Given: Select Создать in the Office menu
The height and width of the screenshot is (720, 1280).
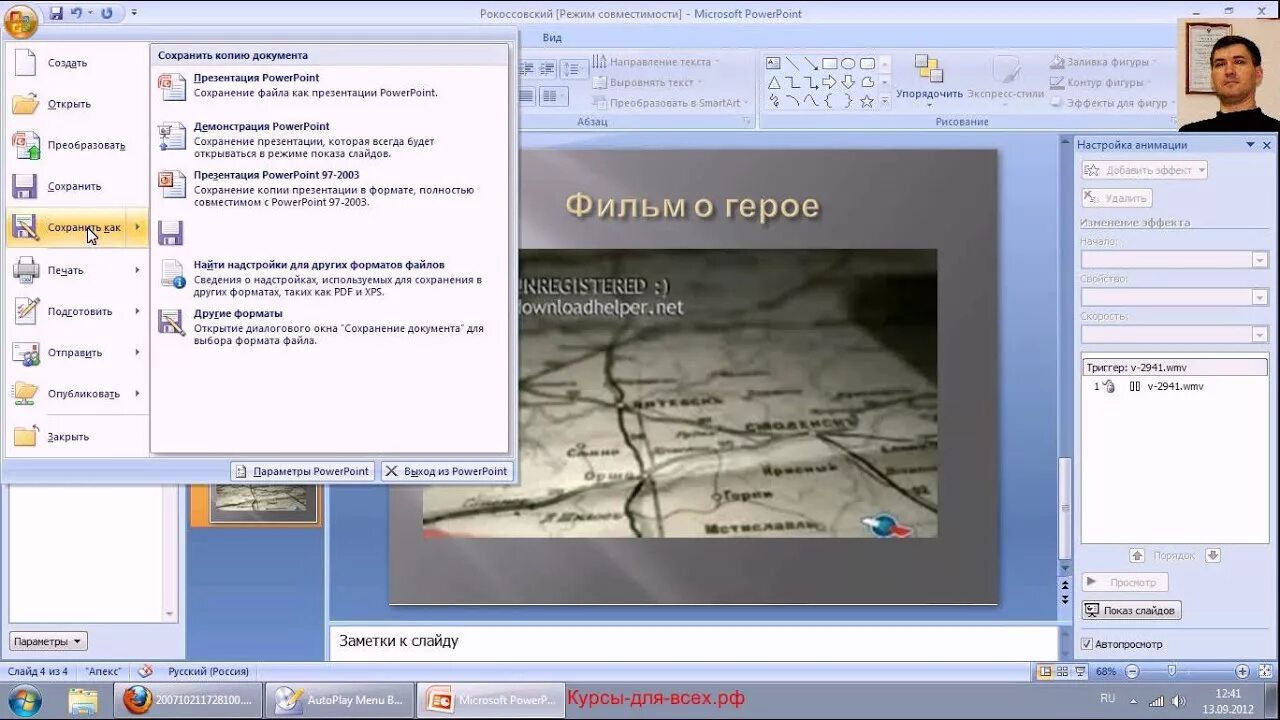Looking at the screenshot, I should pos(76,63).
